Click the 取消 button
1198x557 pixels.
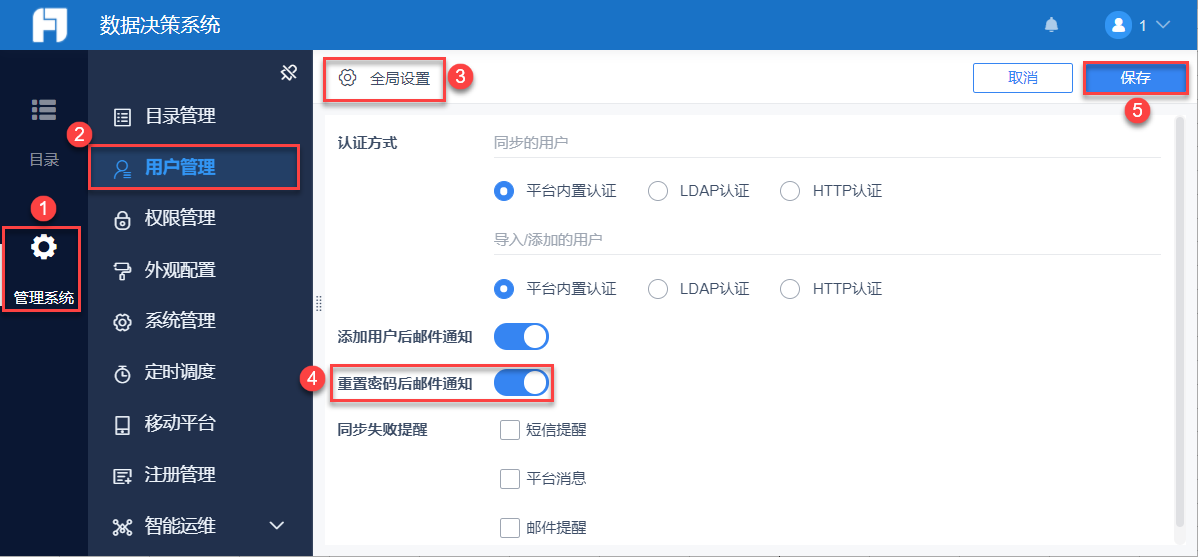[x=1022, y=78]
